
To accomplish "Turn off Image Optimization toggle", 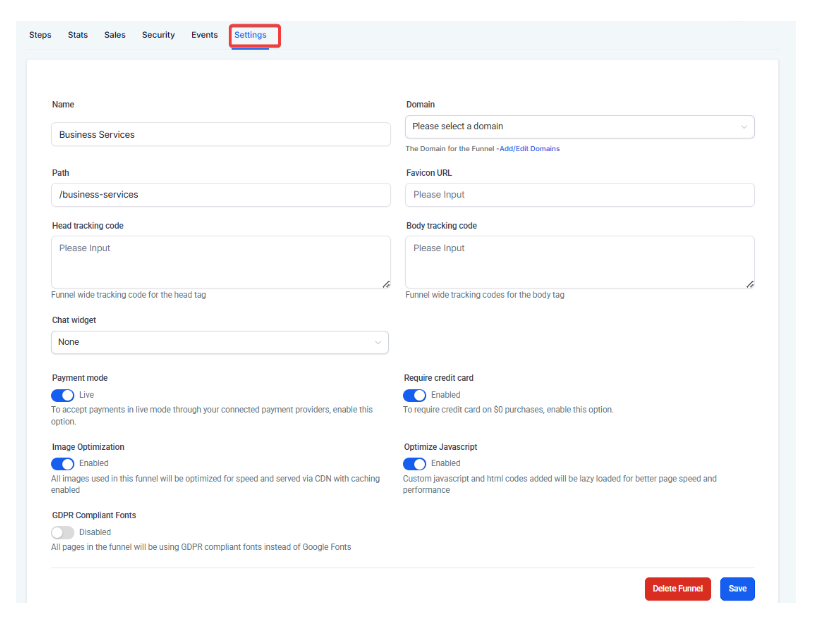I will pos(63,464).
